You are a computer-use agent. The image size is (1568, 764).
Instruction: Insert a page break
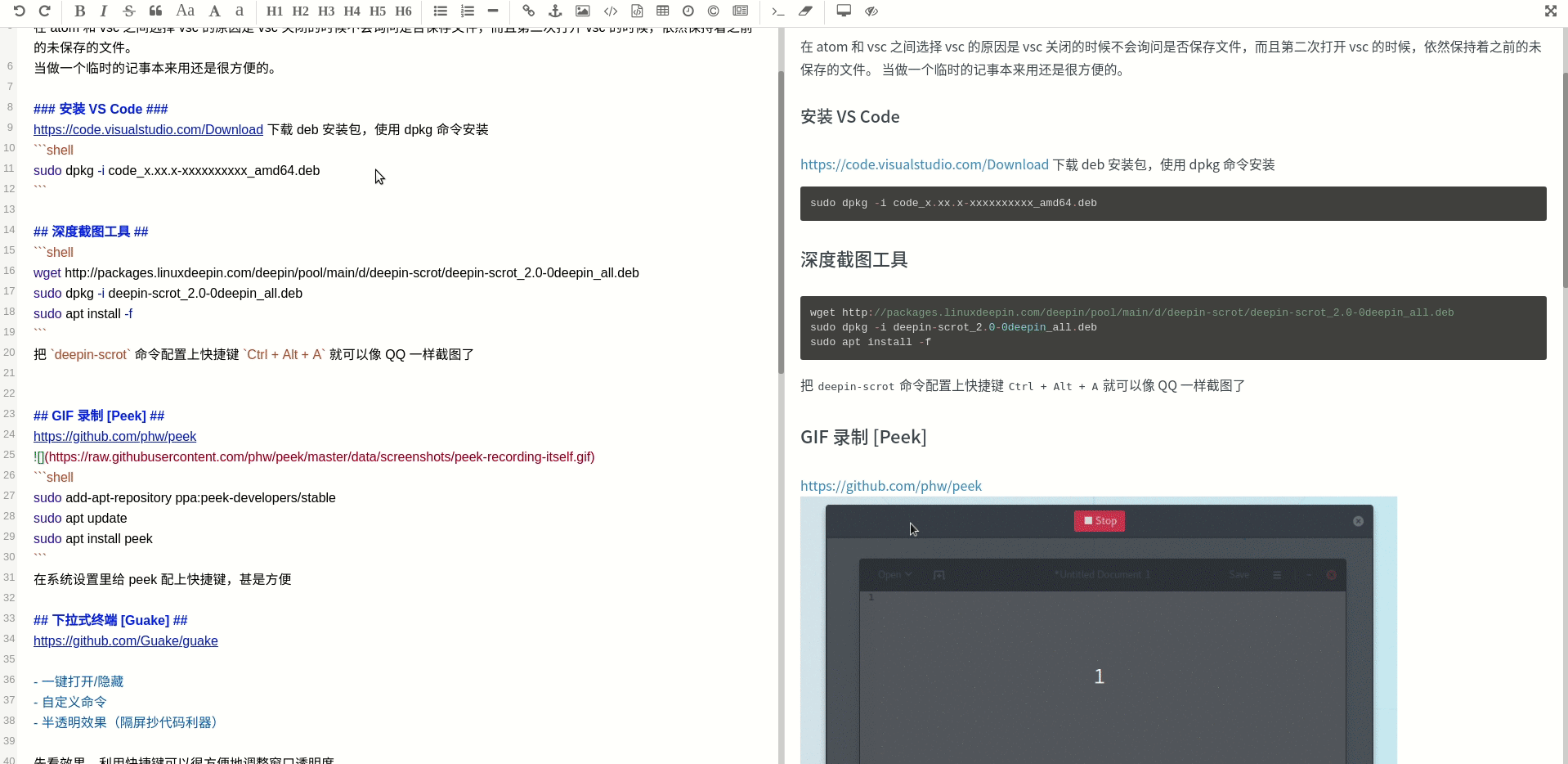point(741,11)
